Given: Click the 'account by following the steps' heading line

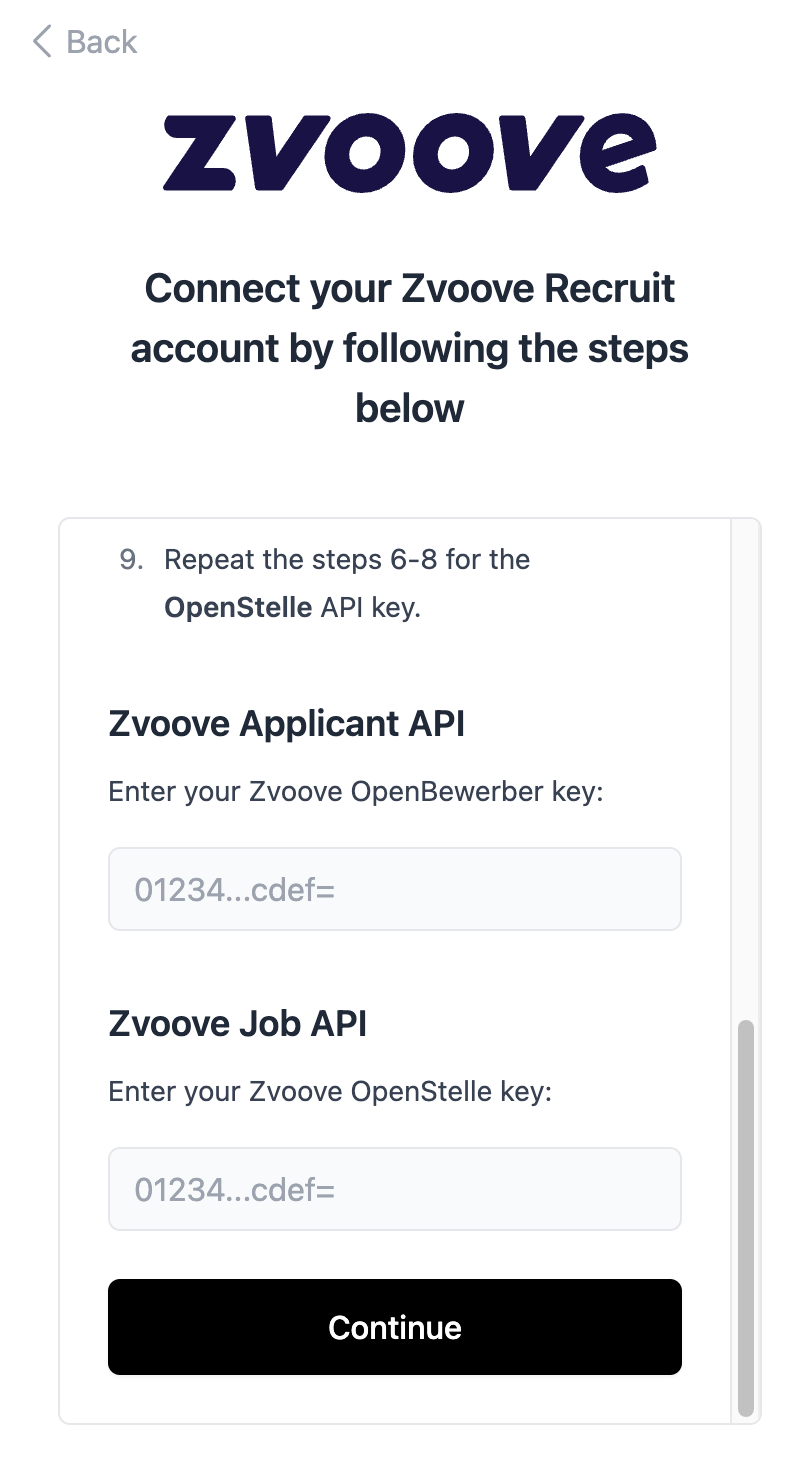Looking at the screenshot, I should 410,349.
